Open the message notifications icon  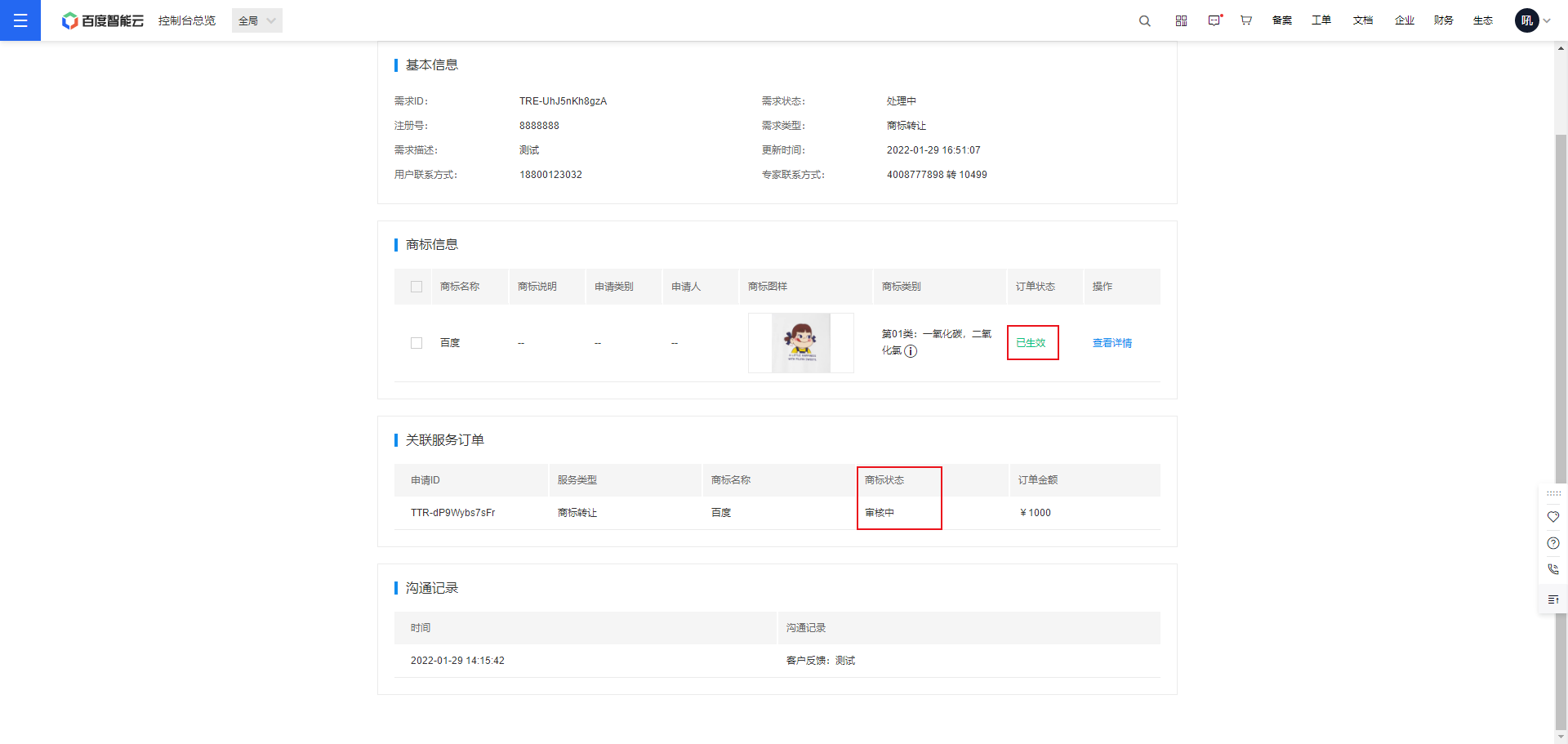[x=1214, y=20]
